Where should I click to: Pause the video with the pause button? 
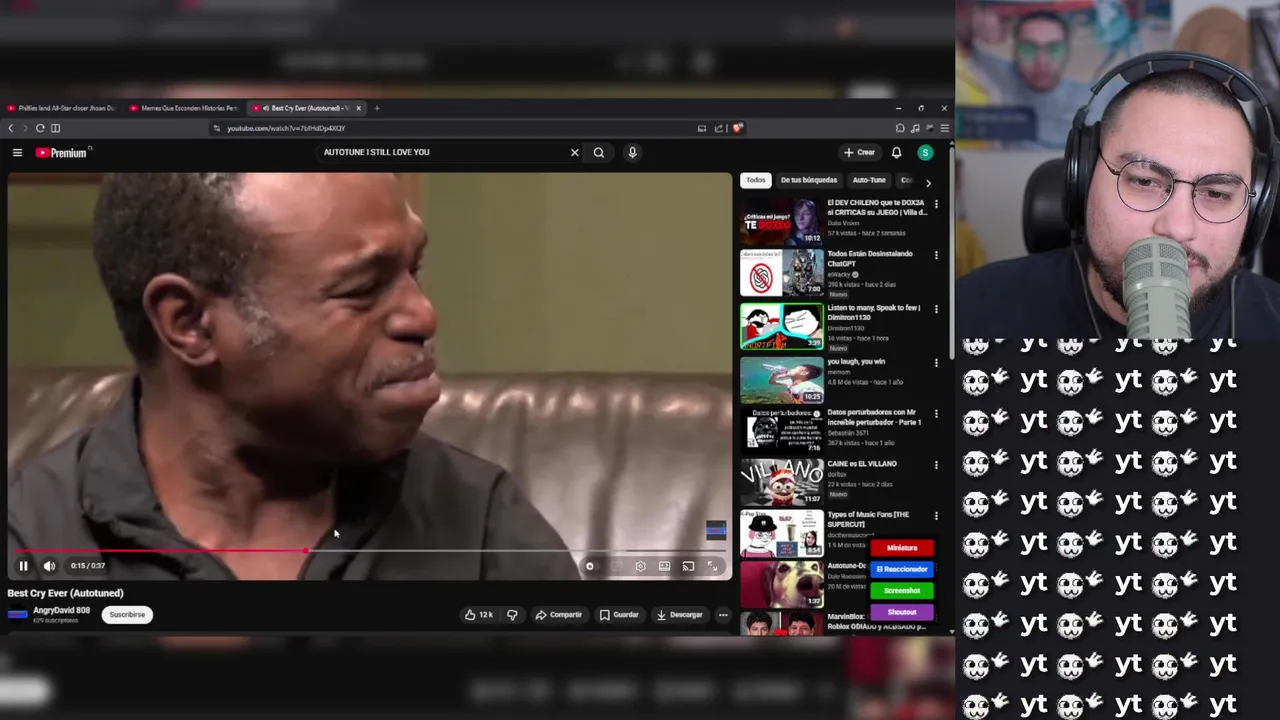click(x=23, y=566)
